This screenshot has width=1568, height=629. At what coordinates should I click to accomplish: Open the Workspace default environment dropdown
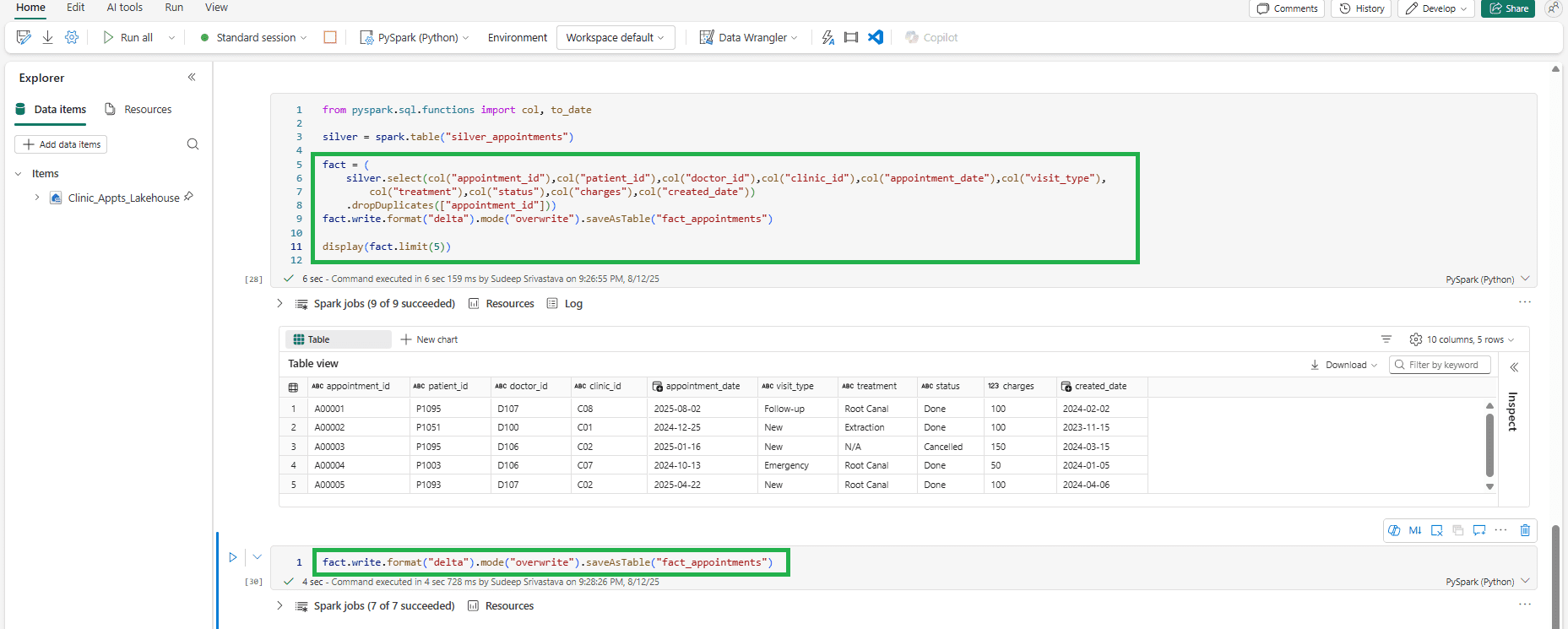(x=616, y=37)
